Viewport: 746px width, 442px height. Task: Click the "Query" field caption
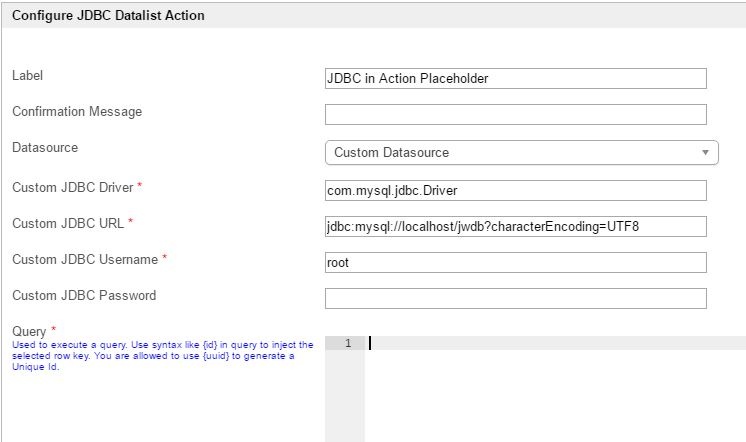click(30, 331)
